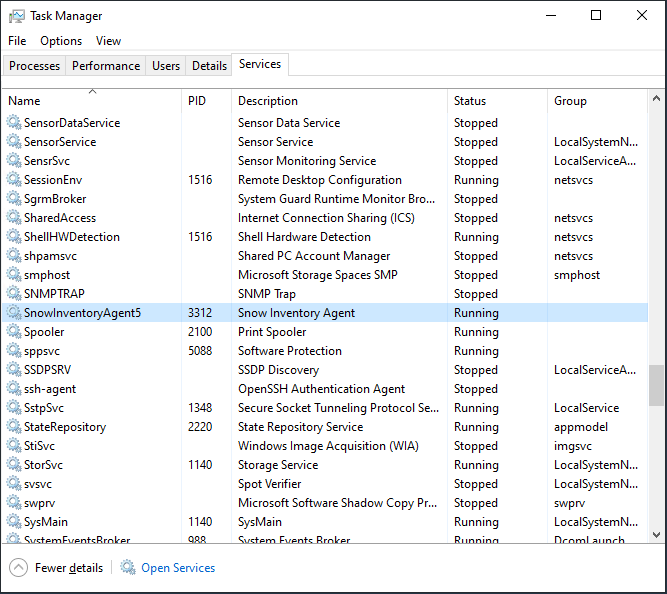Click PID 5088 in the sppsvc row
667x594 pixels.
pyautogui.click(x=200, y=351)
